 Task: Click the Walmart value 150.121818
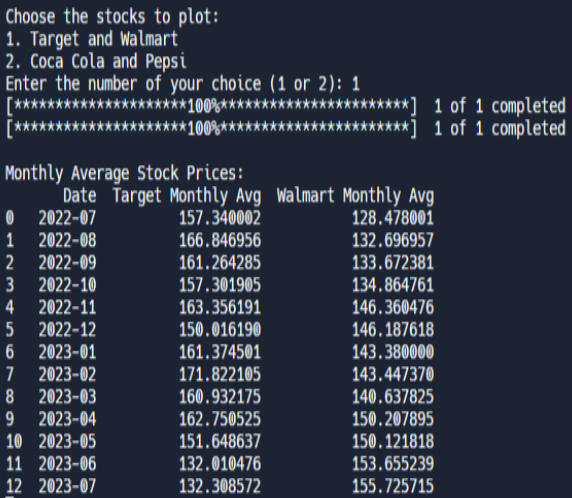pyautogui.click(x=393, y=441)
